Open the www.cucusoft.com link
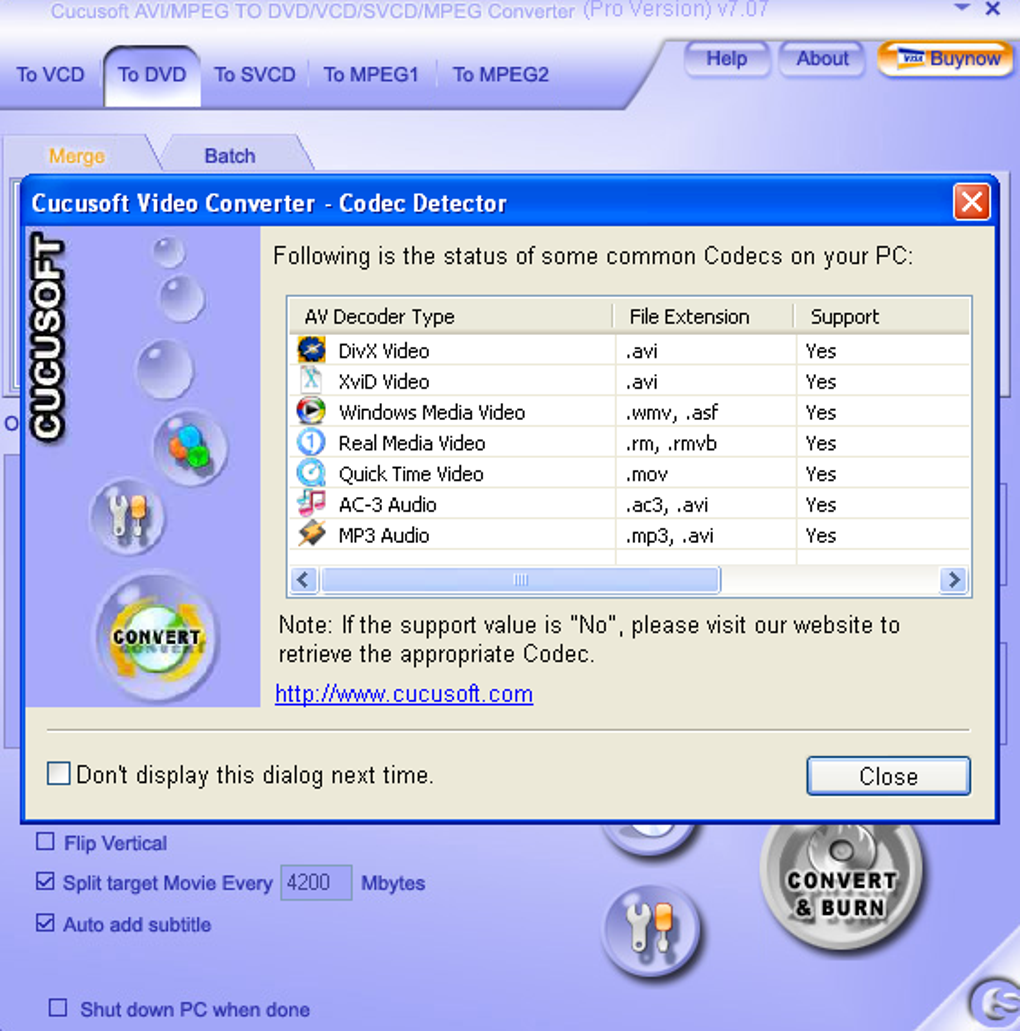1020x1031 pixels. [404, 694]
